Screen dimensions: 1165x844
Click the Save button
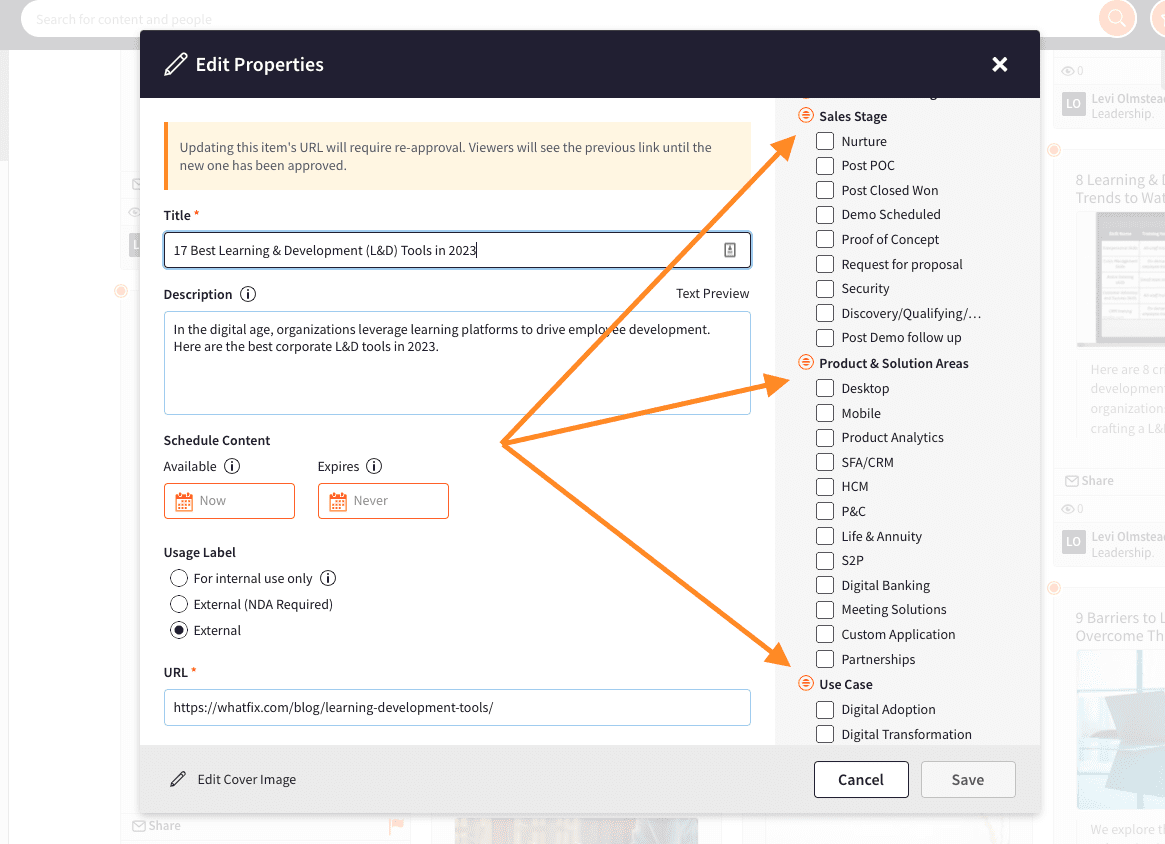click(x=967, y=779)
